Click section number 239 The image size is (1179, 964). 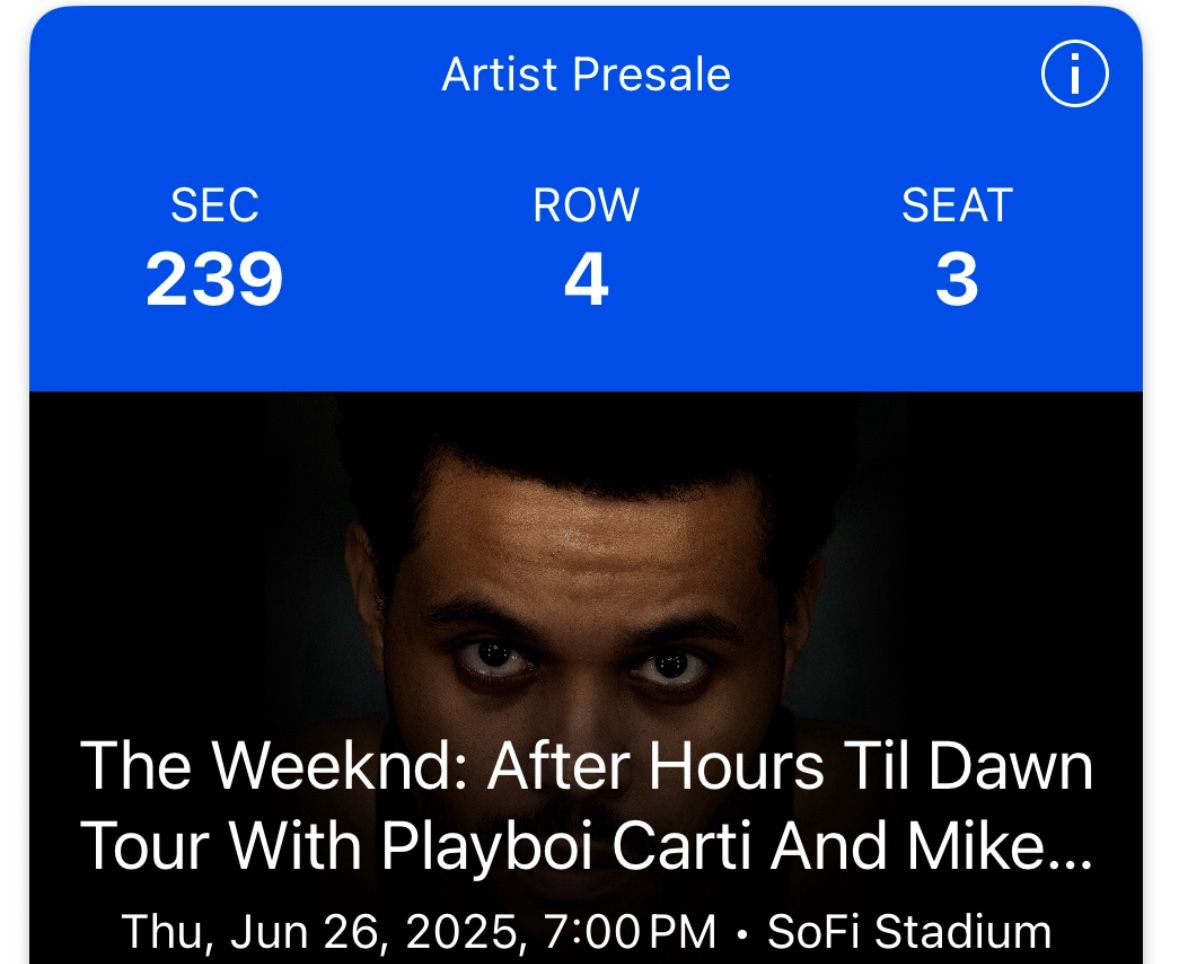(214, 280)
